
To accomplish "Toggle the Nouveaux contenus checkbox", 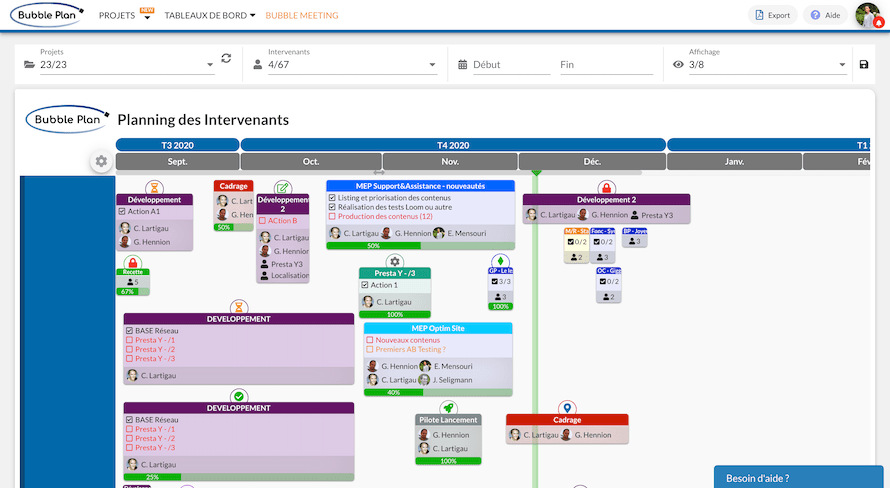I will tap(370, 340).
